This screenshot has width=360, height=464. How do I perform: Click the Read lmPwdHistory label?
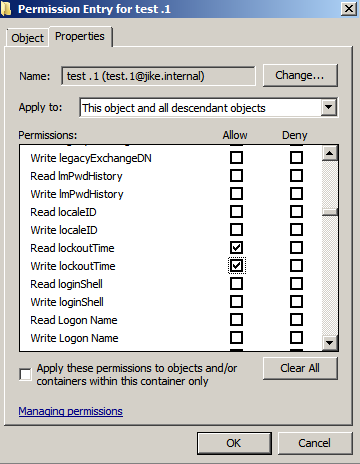pos(76,176)
